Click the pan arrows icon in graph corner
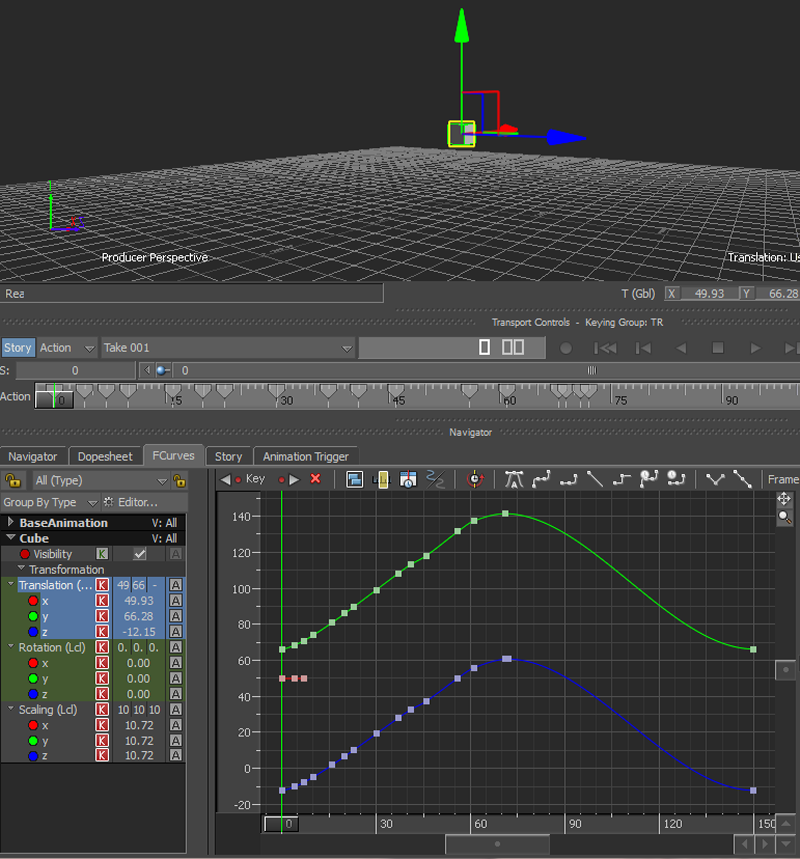 785,498
